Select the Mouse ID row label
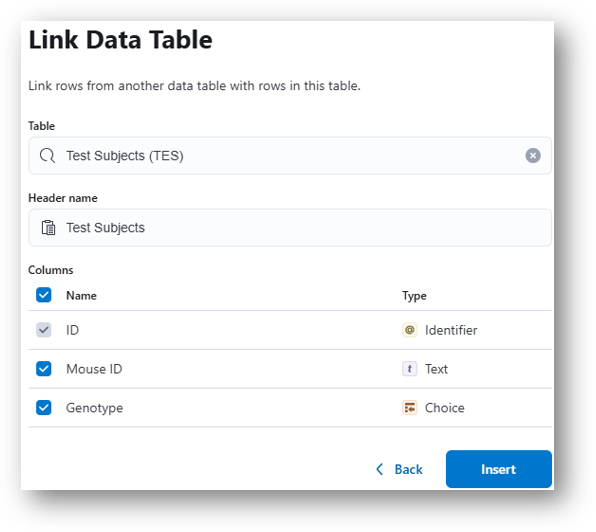 pos(94,369)
